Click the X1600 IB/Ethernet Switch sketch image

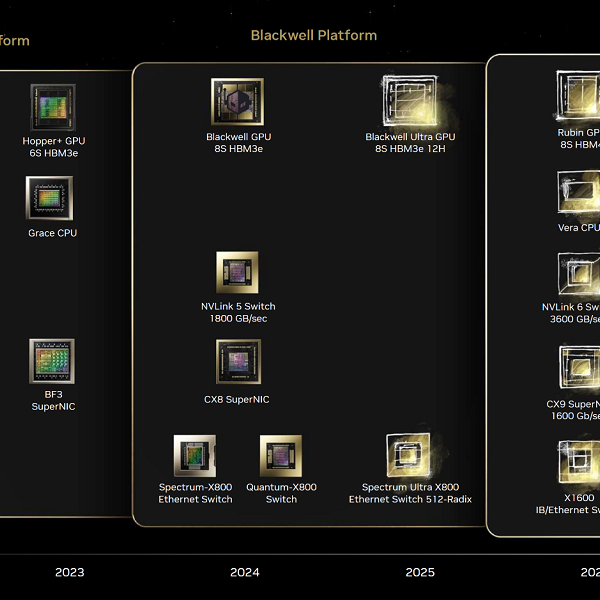[x=579, y=461]
